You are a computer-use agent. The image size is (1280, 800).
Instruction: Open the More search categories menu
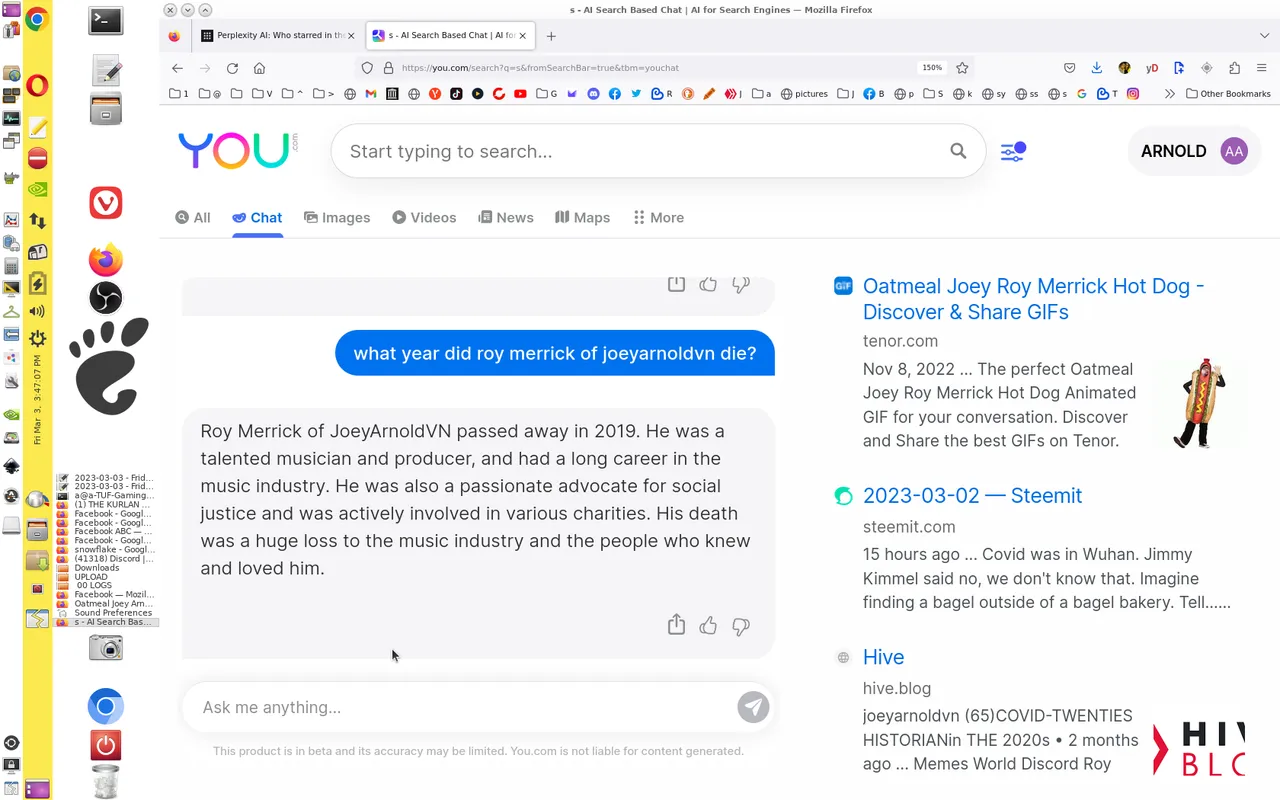[659, 217]
